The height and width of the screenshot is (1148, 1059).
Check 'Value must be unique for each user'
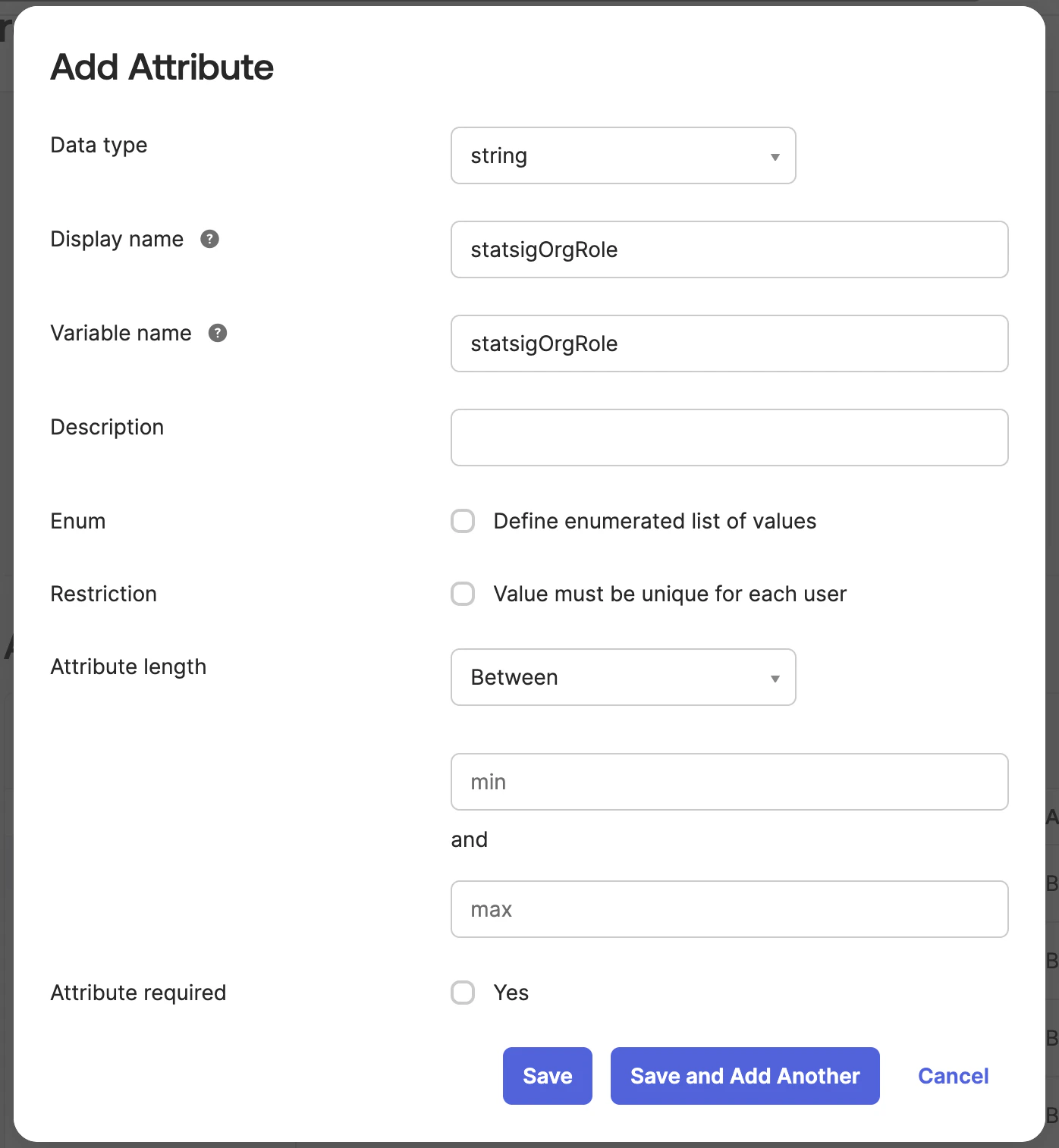(462, 594)
